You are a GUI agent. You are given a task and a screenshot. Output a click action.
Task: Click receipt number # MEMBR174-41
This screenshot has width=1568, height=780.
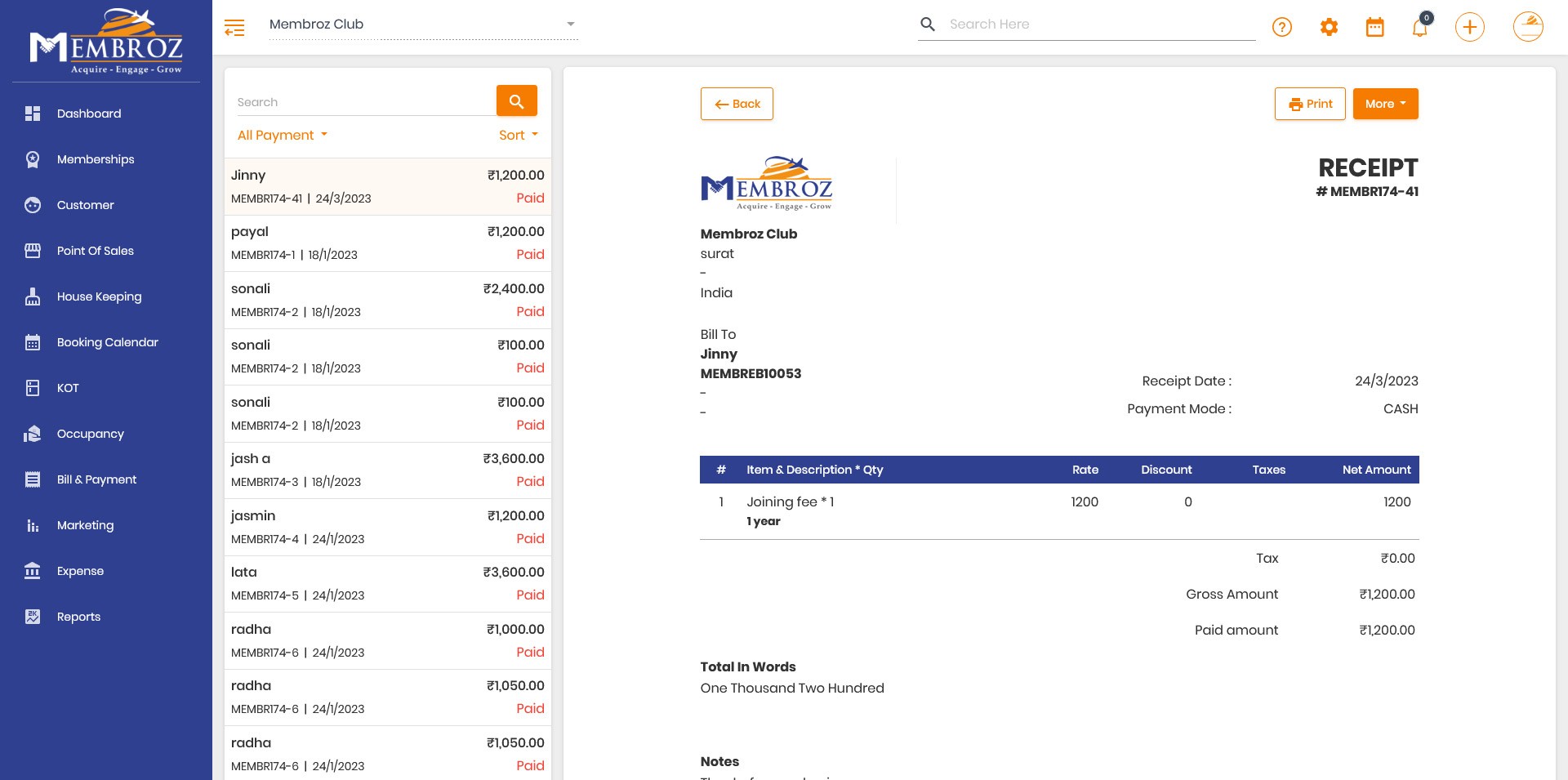pyautogui.click(x=1367, y=192)
